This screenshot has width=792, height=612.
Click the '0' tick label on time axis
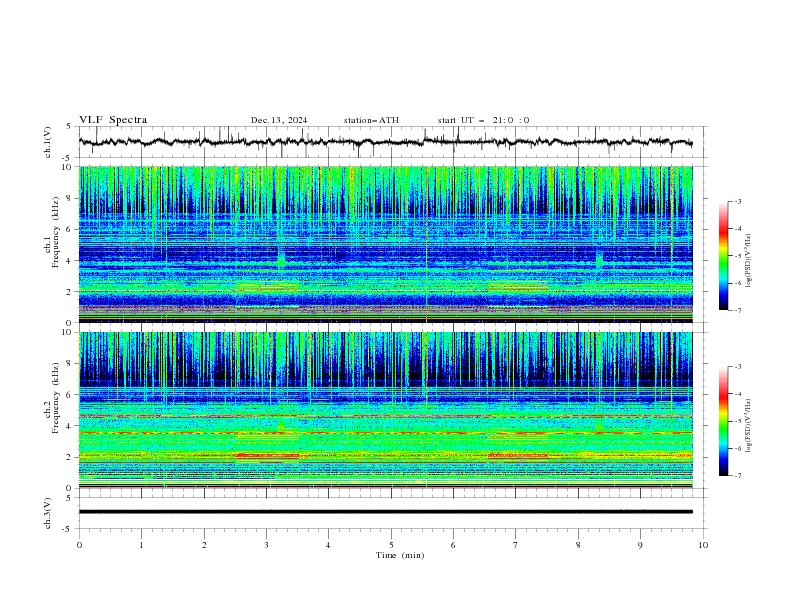[79, 545]
